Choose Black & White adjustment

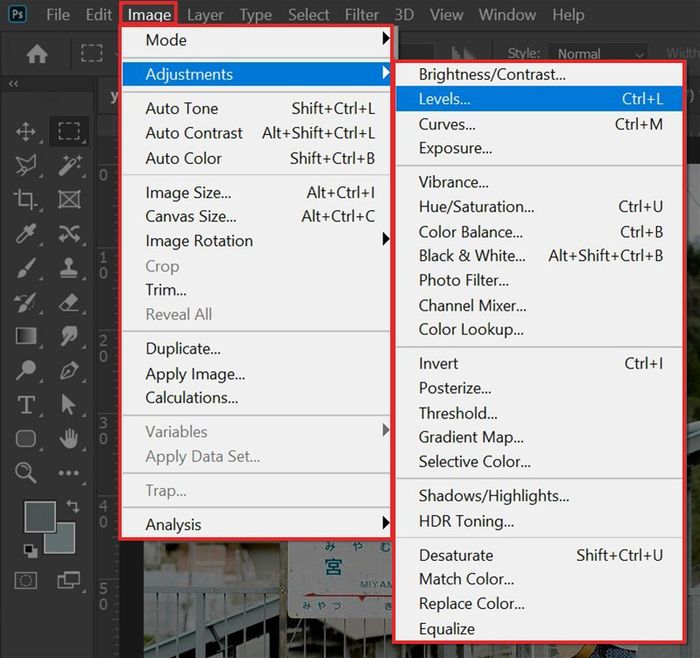[x=539, y=256]
